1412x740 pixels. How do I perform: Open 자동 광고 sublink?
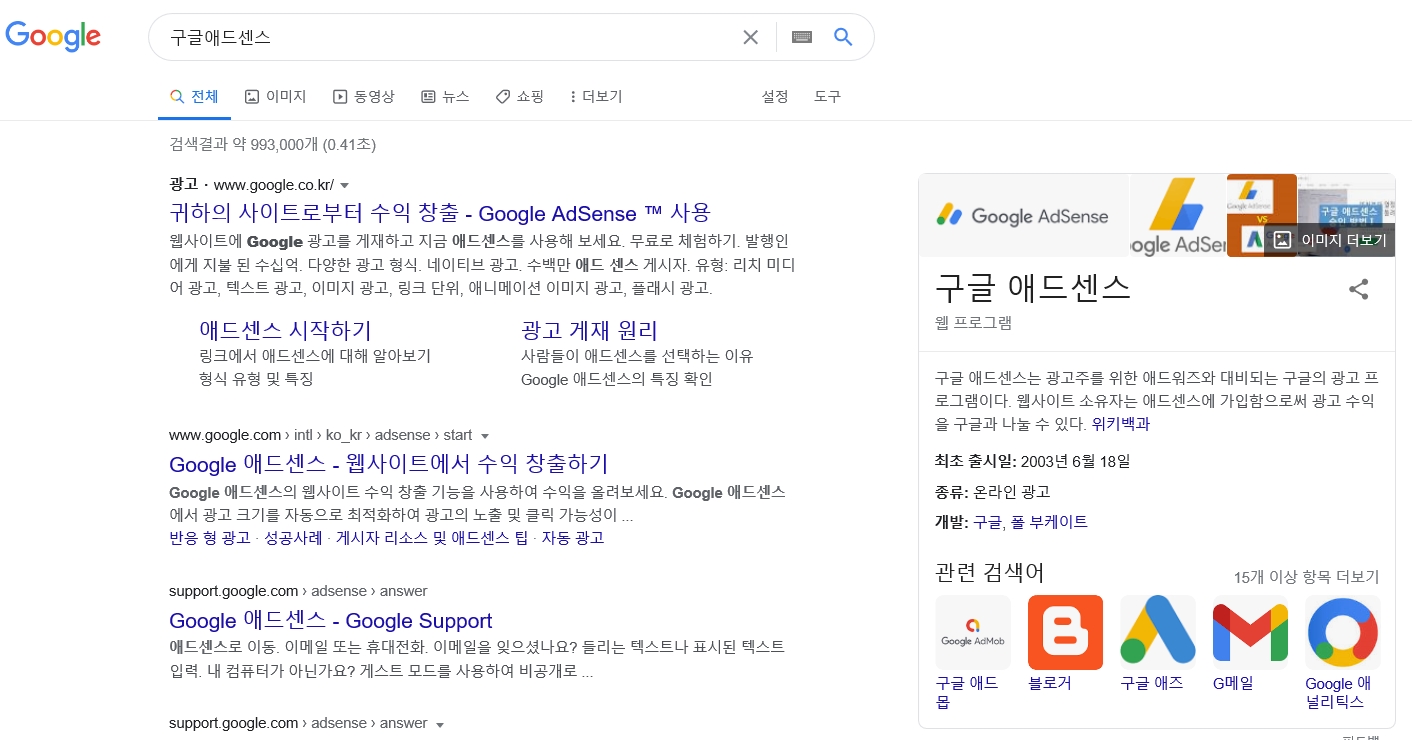click(x=573, y=538)
